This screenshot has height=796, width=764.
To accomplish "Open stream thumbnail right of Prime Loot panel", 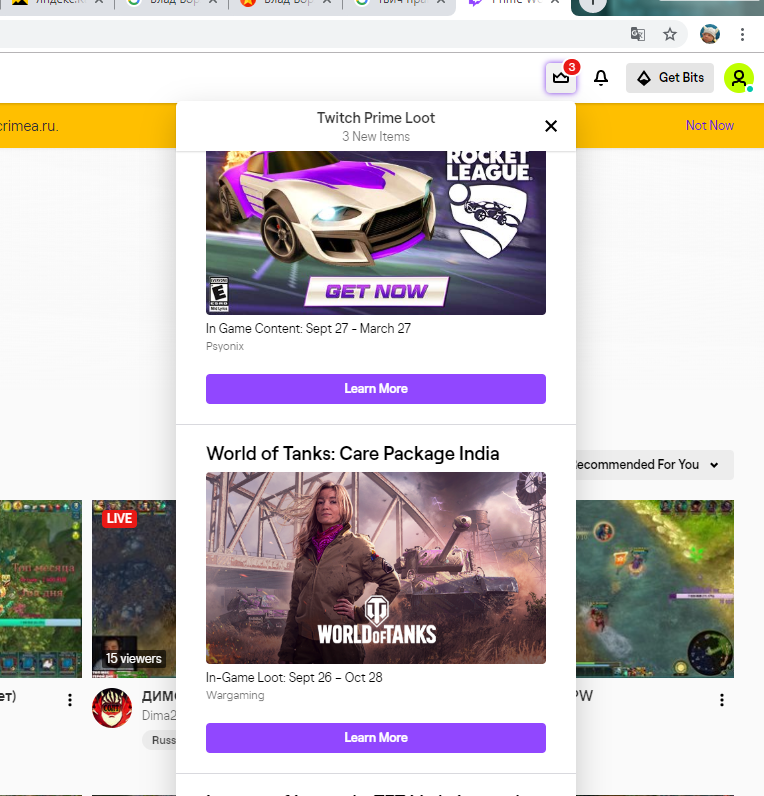I will 655,589.
